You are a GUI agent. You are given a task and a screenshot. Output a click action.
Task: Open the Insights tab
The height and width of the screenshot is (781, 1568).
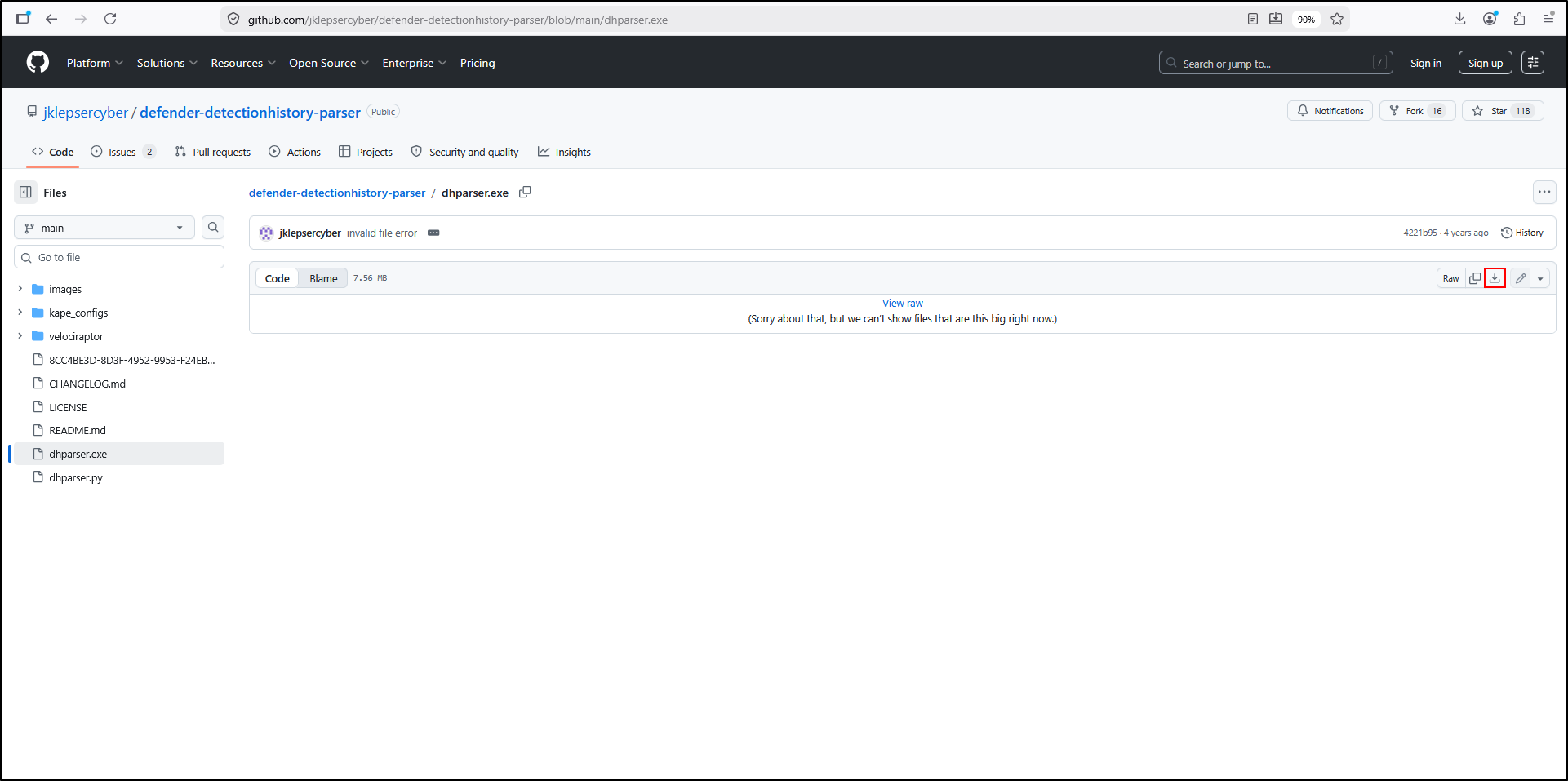564,152
